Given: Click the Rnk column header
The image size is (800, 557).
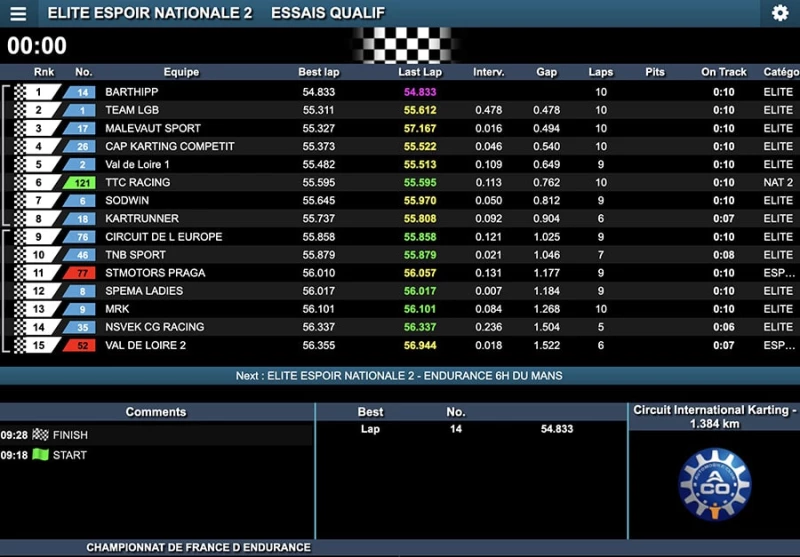Looking at the screenshot, I should [x=44, y=72].
